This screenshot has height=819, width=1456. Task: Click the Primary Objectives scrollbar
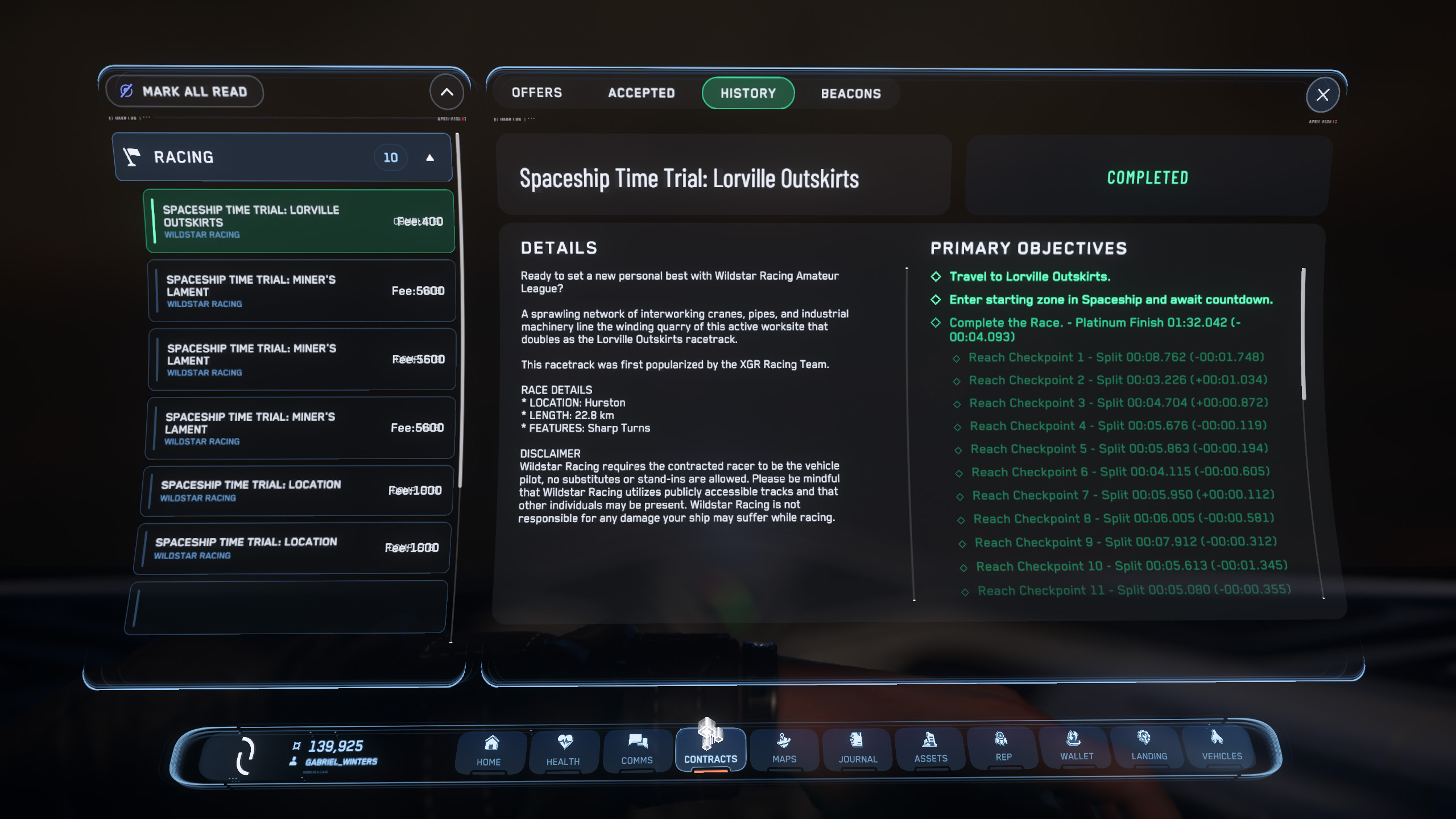pyautogui.click(x=1303, y=334)
